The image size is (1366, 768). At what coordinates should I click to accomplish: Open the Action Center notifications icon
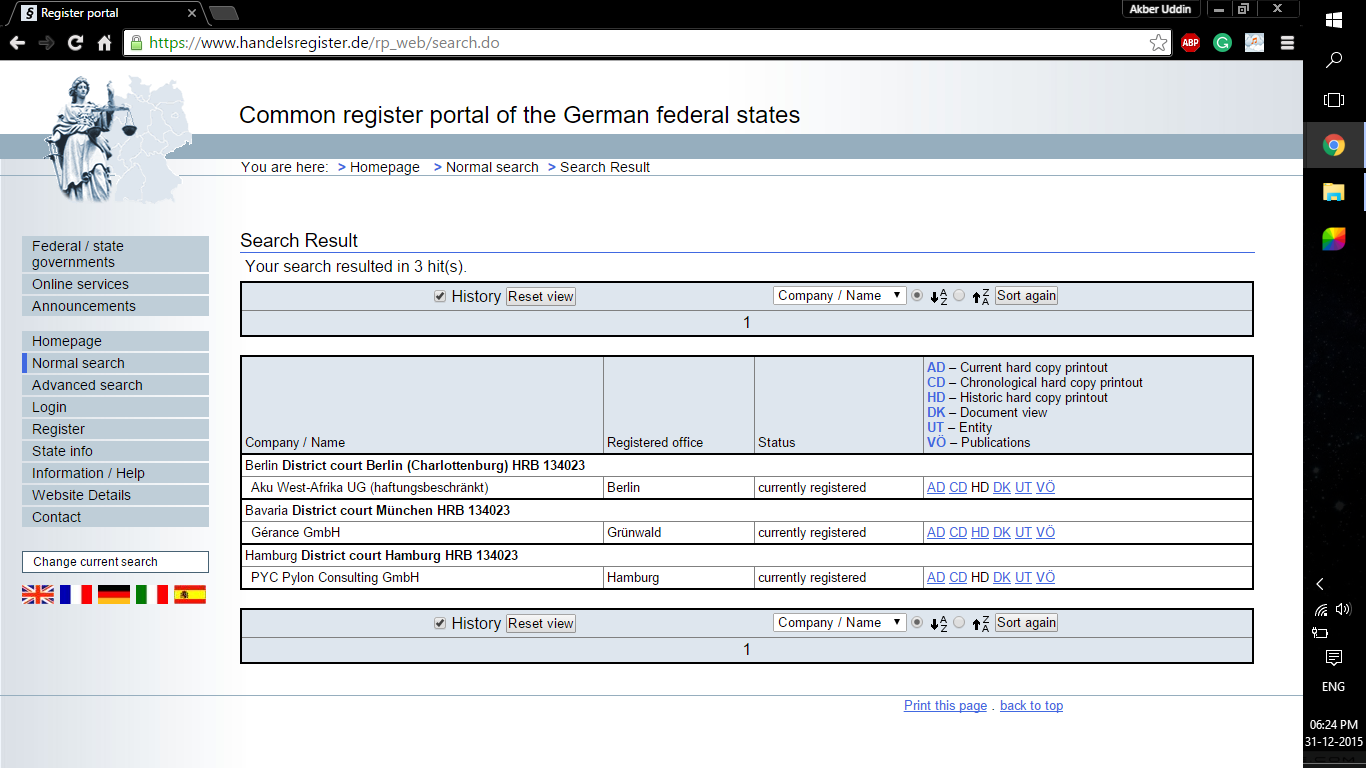click(1334, 657)
